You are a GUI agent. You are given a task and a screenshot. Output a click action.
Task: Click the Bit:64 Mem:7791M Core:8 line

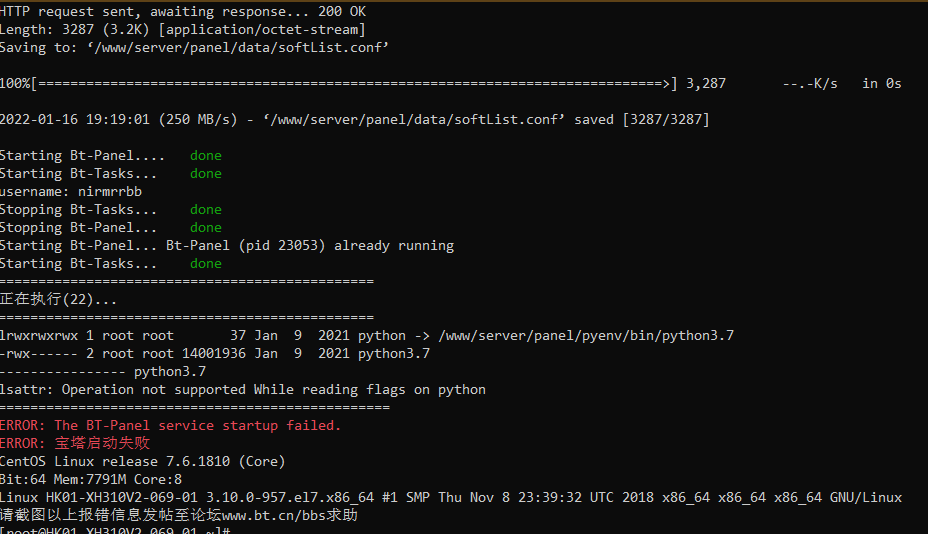click(x=91, y=479)
